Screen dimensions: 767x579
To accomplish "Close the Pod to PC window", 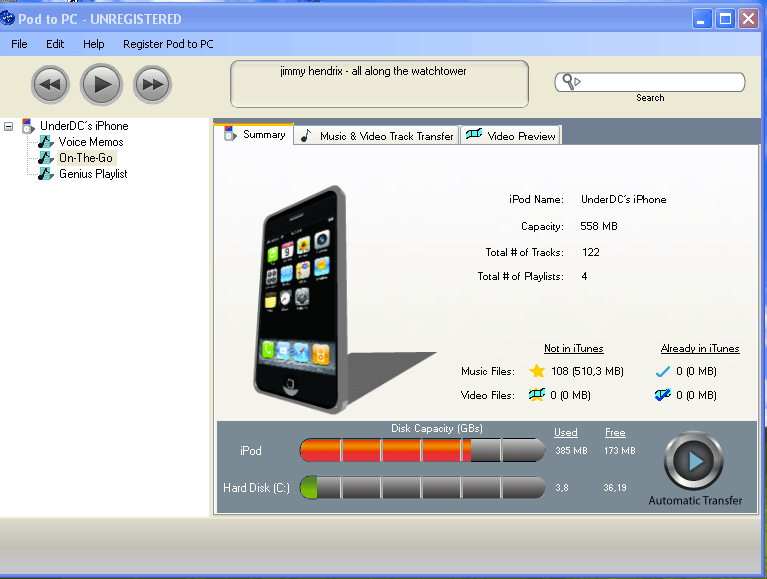I will coord(748,19).
